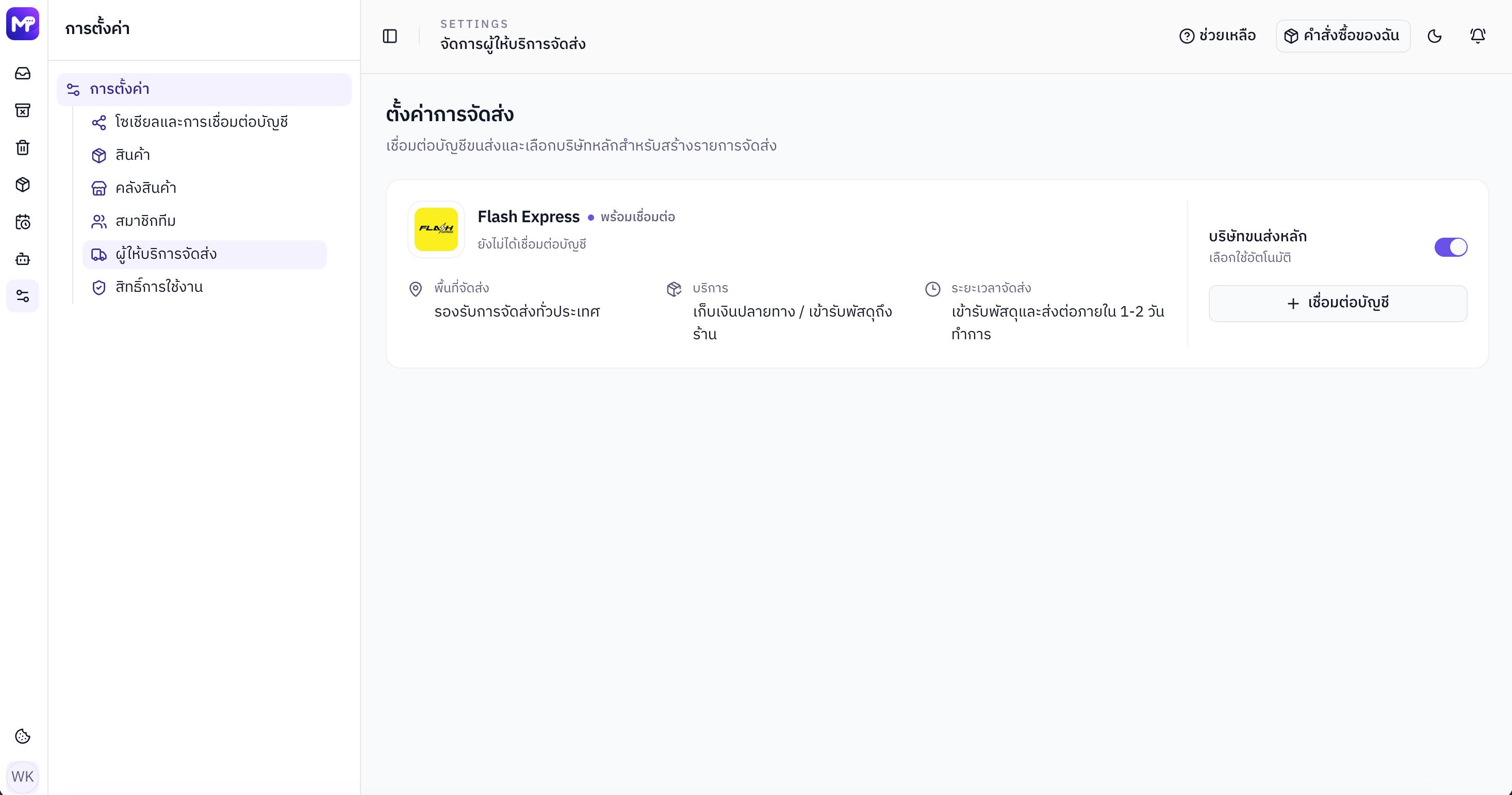
Task: Open โซเชียลและการเชื่อมต่อบัญชี menu item
Action: pyautogui.click(x=204, y=122)
